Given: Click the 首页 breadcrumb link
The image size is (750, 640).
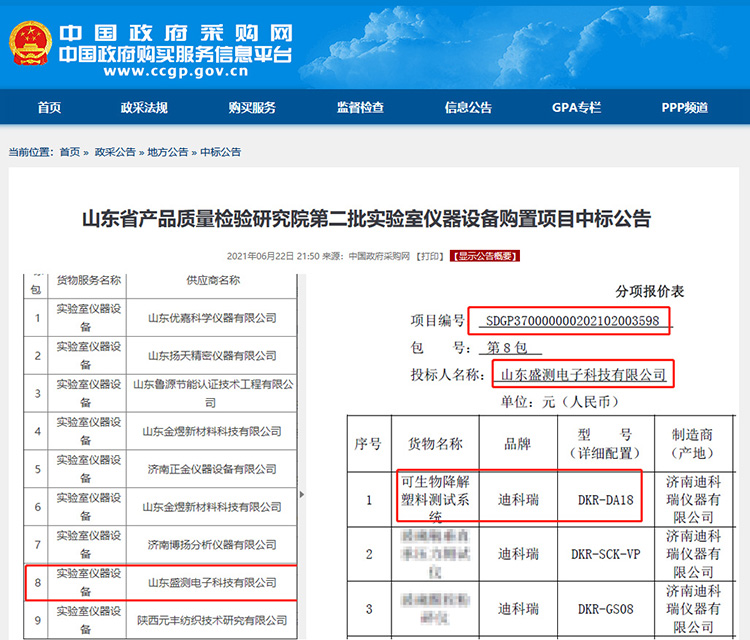Looking at the screenshot, I should tap(69, 152).
